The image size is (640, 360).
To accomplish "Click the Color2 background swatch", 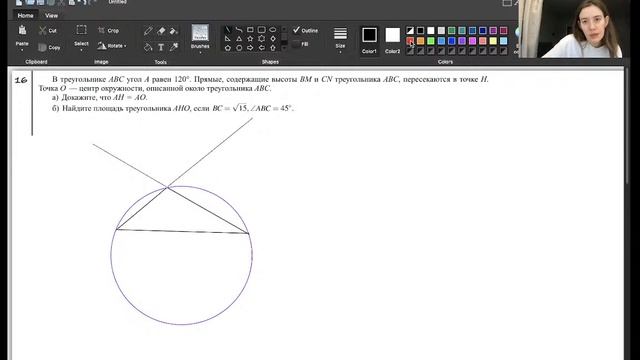I will (393, 35).
